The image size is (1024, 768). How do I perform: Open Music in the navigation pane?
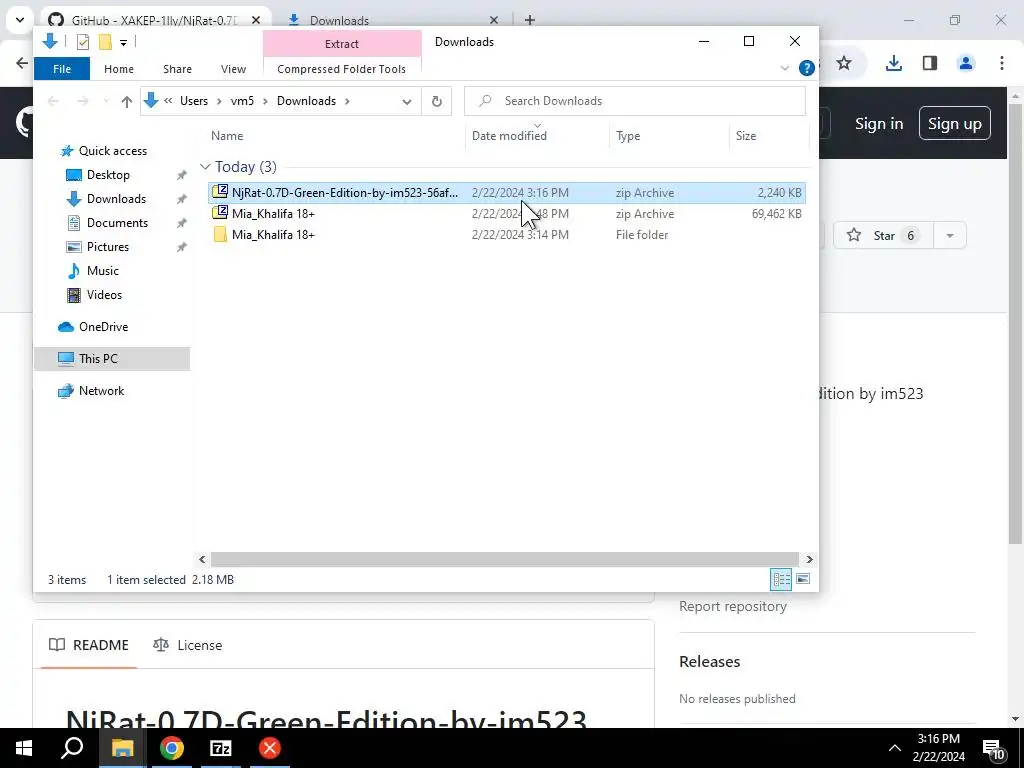(x=103, y=270)
